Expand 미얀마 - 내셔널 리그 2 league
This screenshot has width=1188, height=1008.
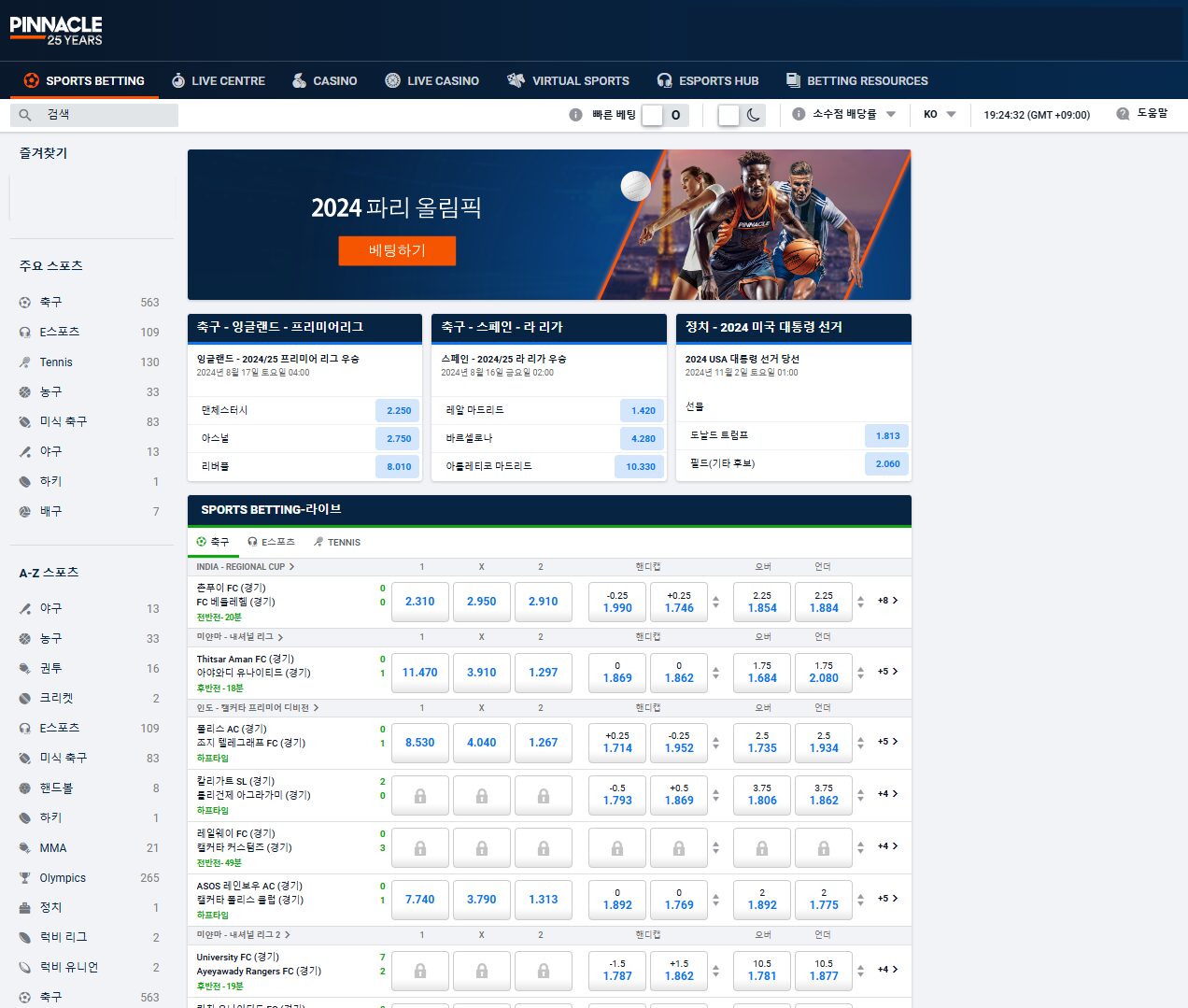point(244,935)
